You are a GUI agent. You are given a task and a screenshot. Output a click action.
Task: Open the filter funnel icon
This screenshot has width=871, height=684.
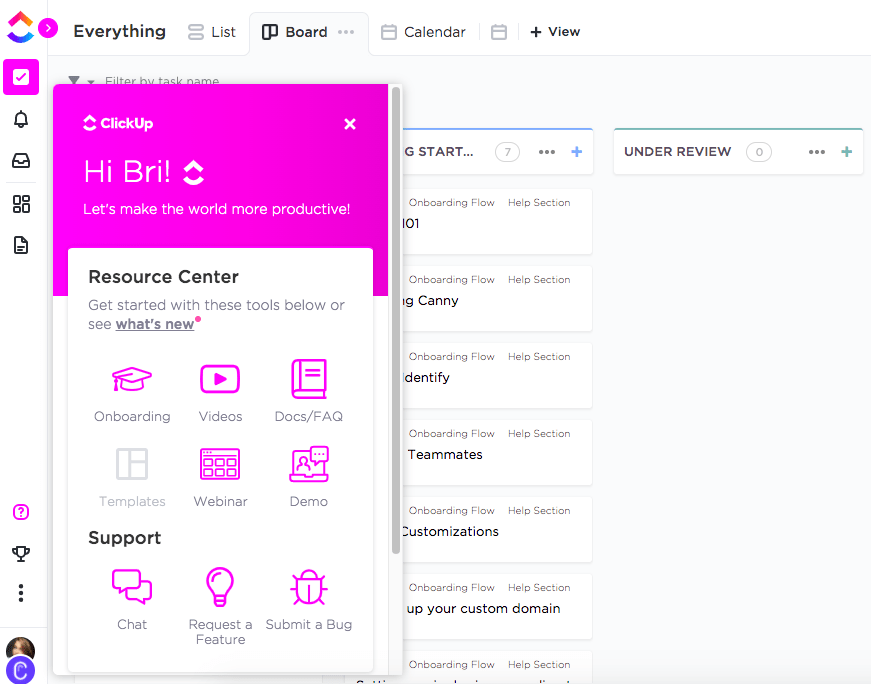(74, 81)
